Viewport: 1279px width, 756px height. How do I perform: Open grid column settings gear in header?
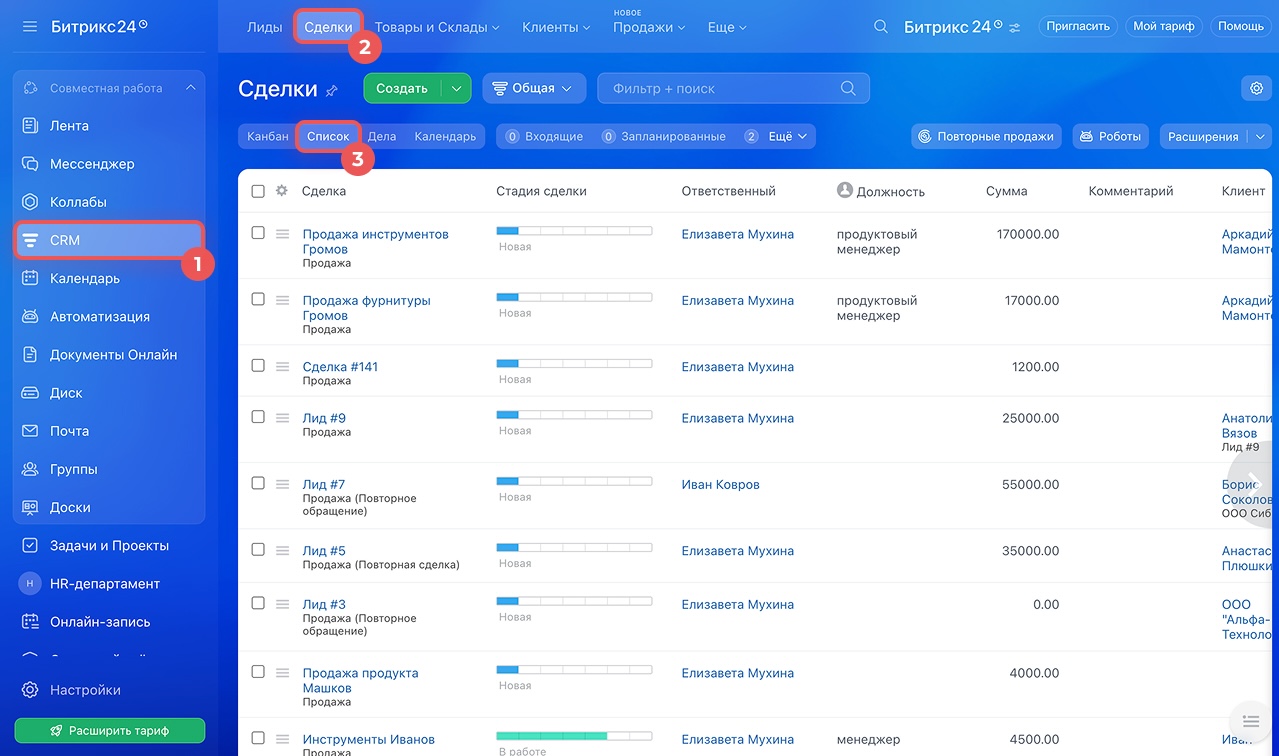tap(281, 191)
